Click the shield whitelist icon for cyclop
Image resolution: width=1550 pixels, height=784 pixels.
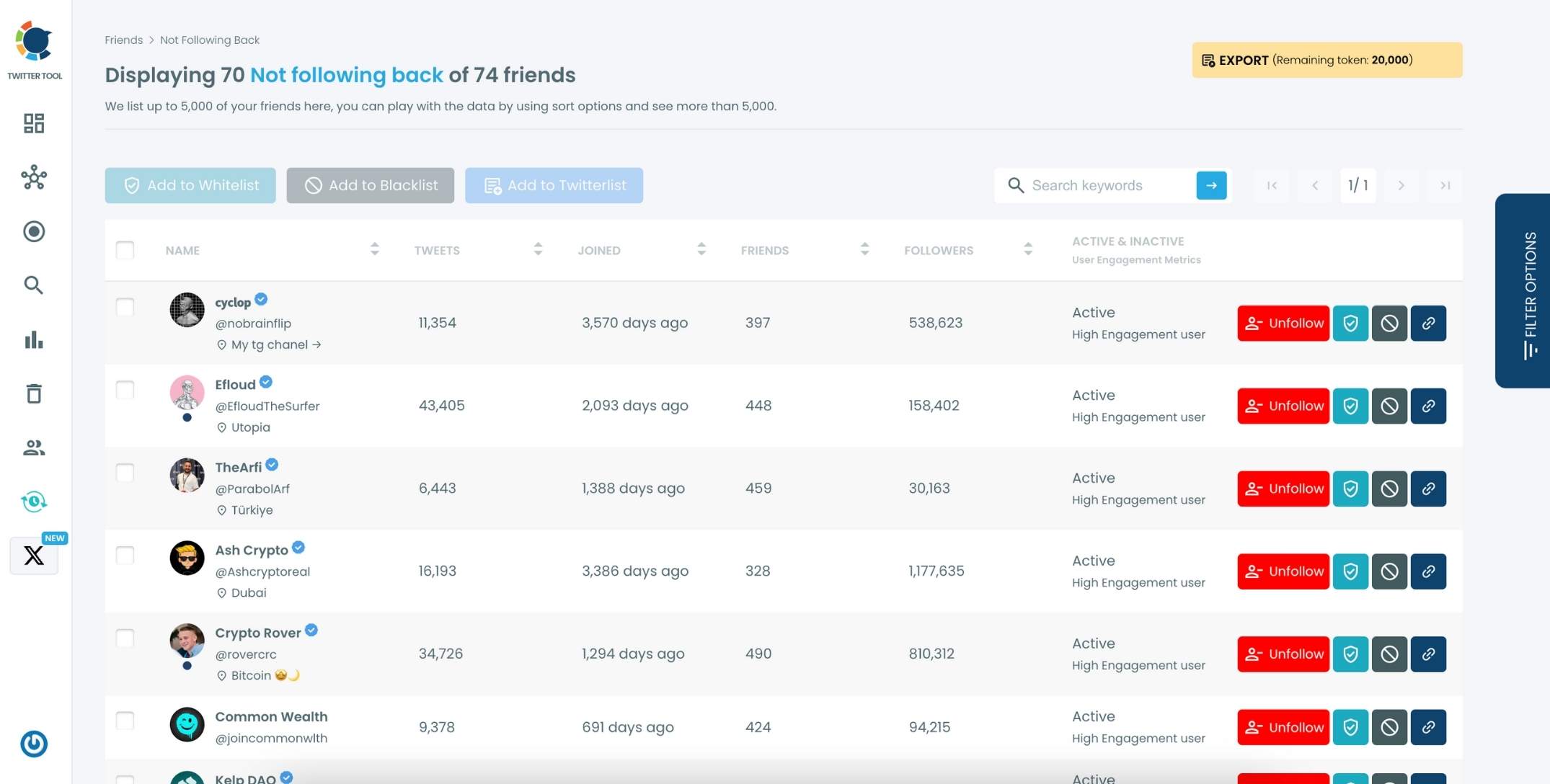point(1351,323)
